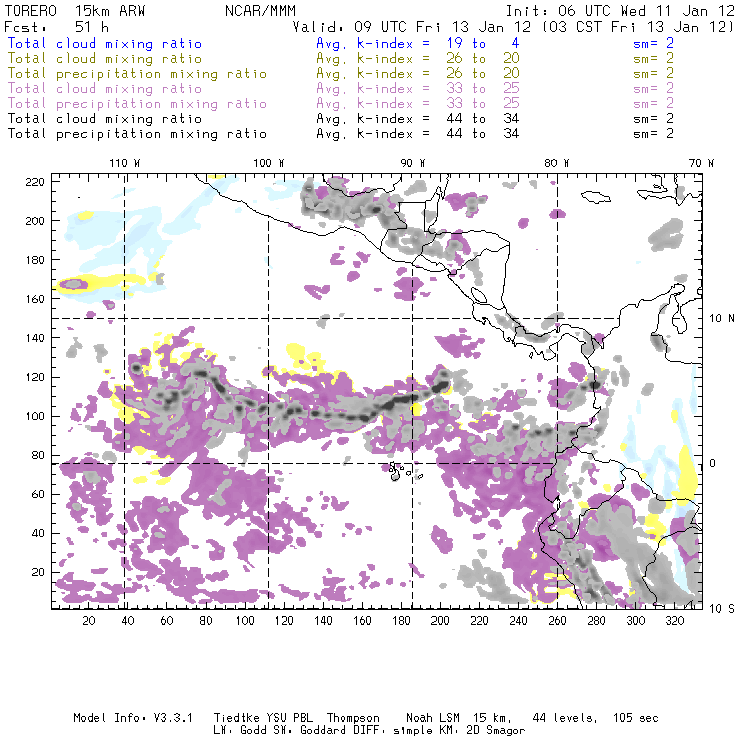Click the 220 tick label on y-axis

click(x=36, y=181)
